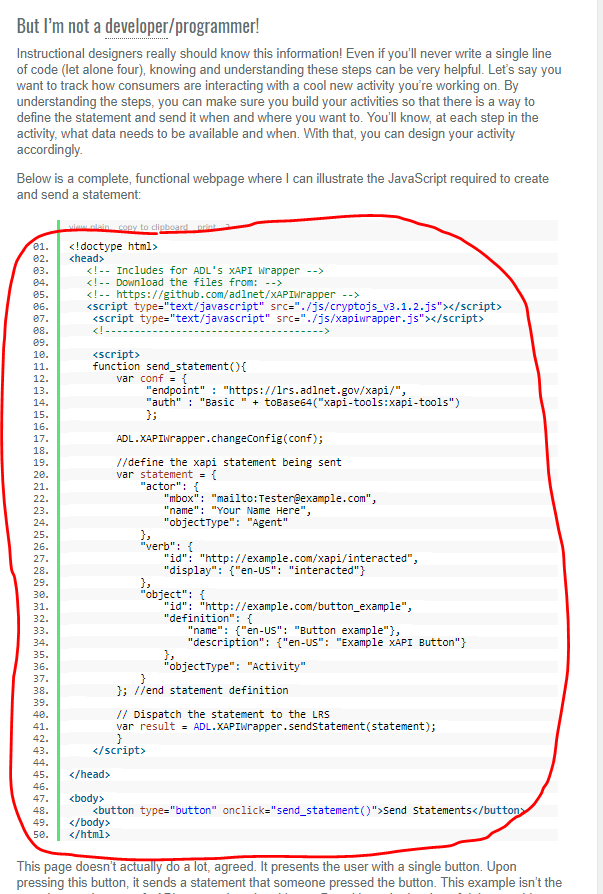This screenshot has height=894, width=603.
Task: Click the opening '<head>' tag on line 02
Action: point(87,258)
